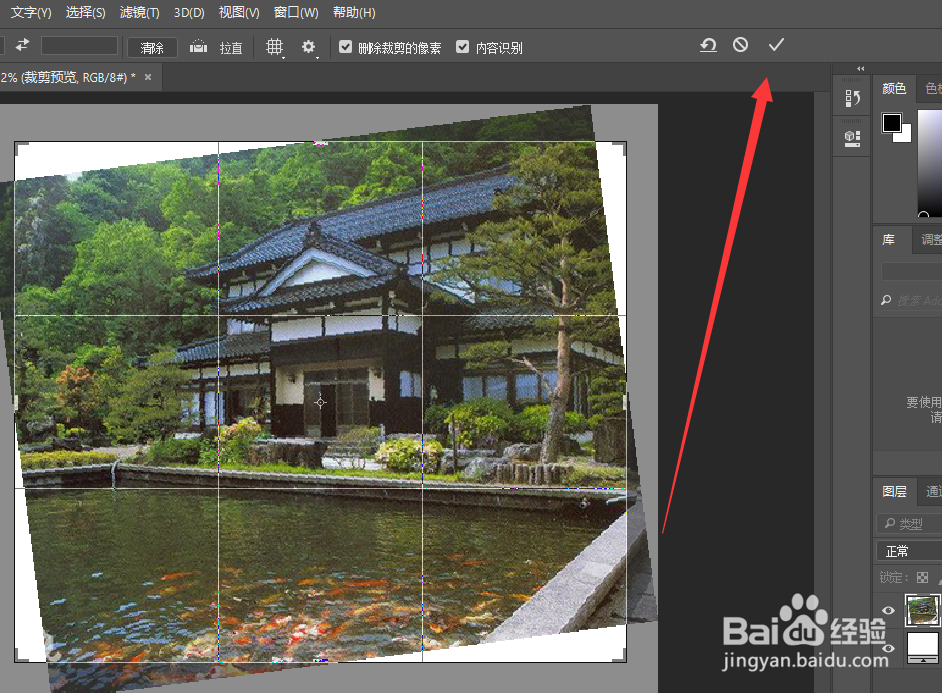The width and height of the screenshot is (942, 693).
Task: Swap crop width and height arrows
Action: tap(22, 46)
